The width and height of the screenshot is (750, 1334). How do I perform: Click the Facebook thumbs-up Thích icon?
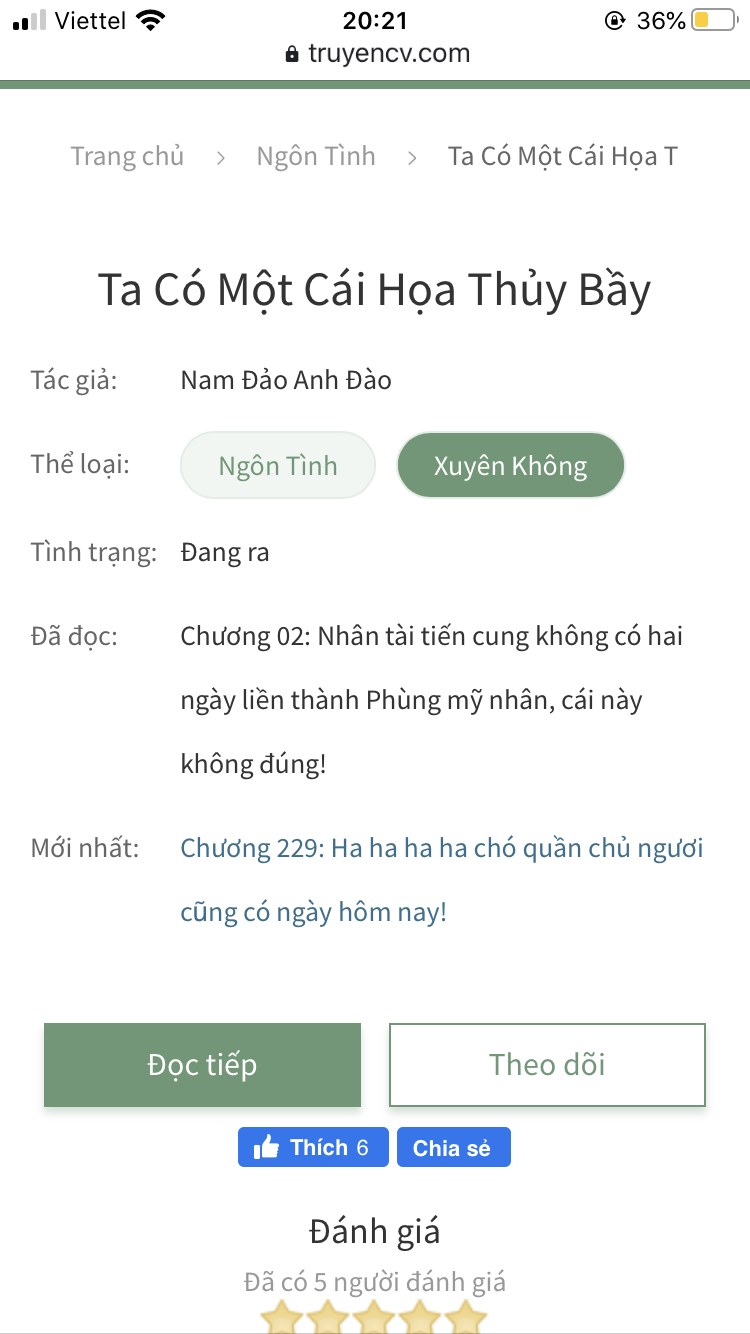tap(267, 1148)
